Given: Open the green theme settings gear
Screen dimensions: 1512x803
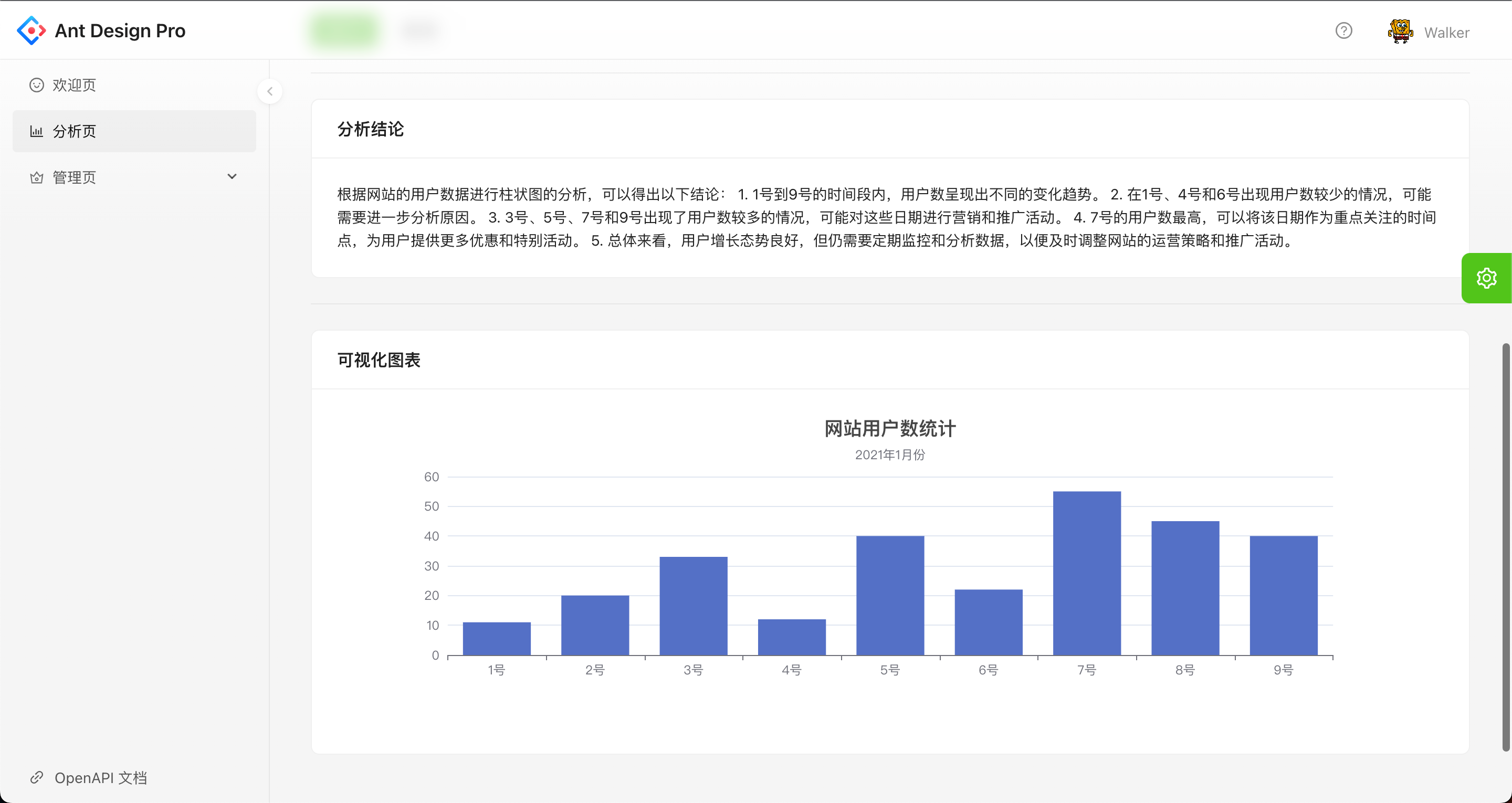Looking at the screenshot, I should (1486, 278).
